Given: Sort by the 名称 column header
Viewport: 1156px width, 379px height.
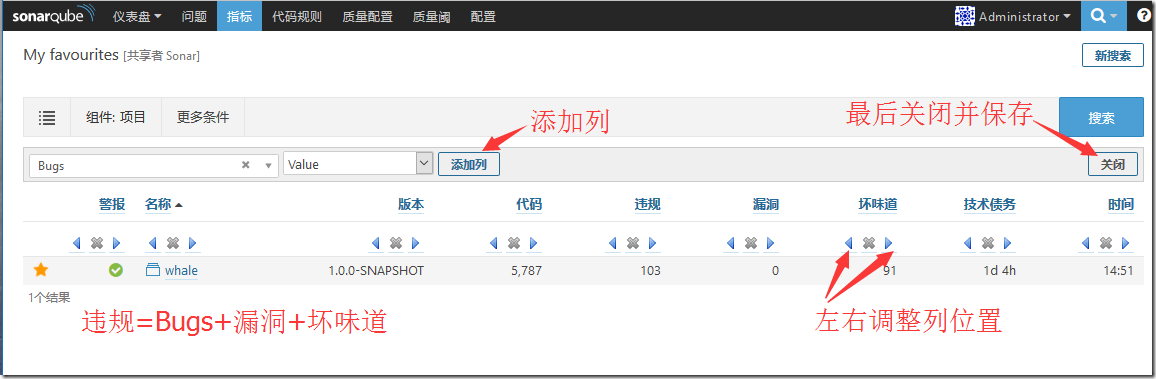Looking at the screenshot, I should pos(158,204).
